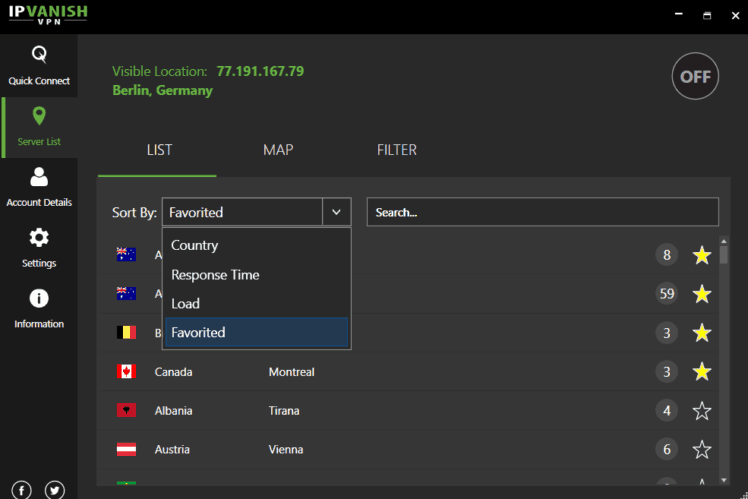Select the Canada server row
The width and height of the screenshot is (748, 499).
pyautogui.click(x=408, y=372)
